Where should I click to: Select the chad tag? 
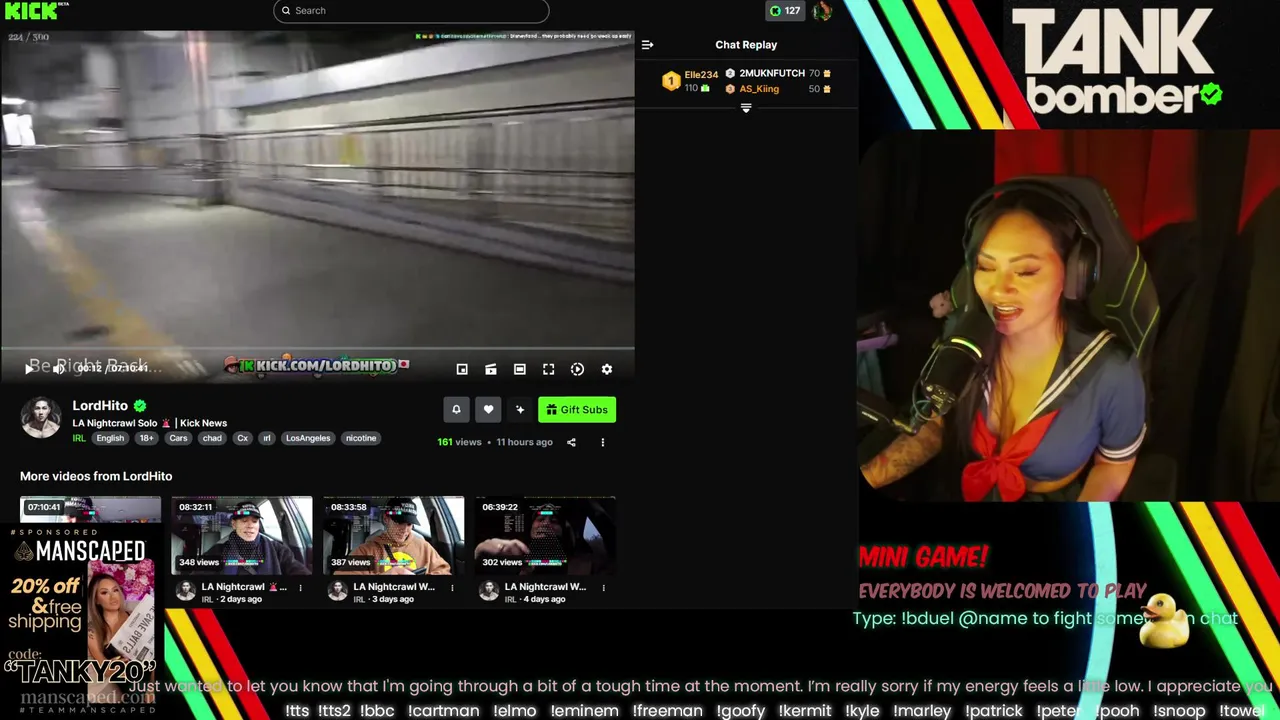[212, 438]
